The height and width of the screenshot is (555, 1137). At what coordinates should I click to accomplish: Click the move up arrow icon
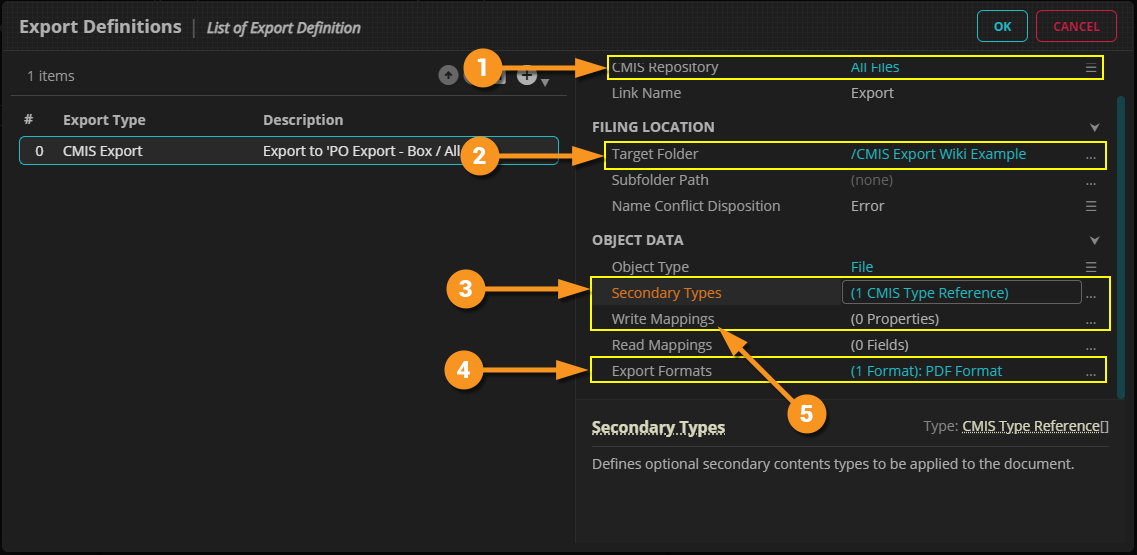(448, 76)
